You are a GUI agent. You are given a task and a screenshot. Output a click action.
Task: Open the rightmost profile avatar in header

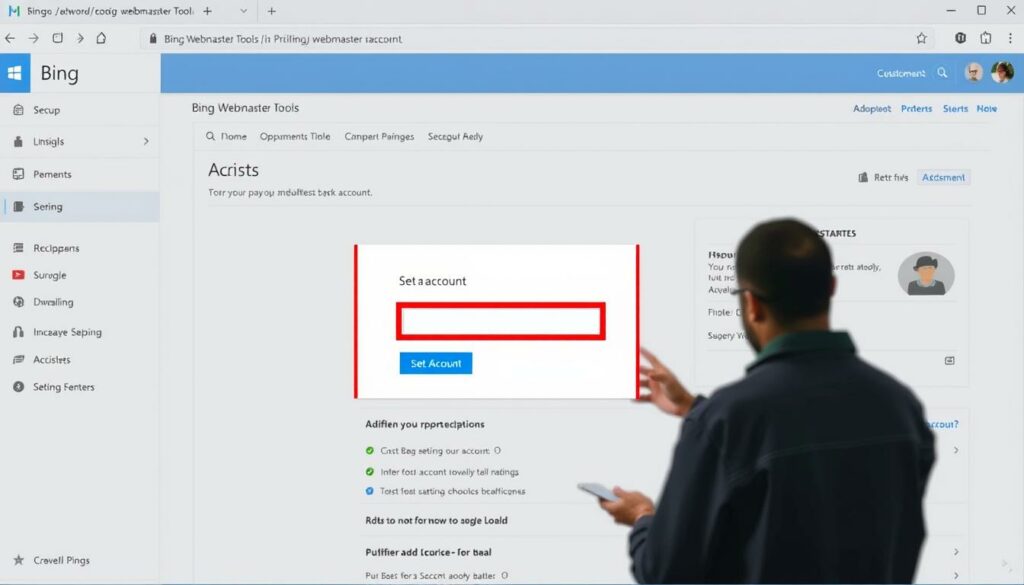[x=1002, y=72]
